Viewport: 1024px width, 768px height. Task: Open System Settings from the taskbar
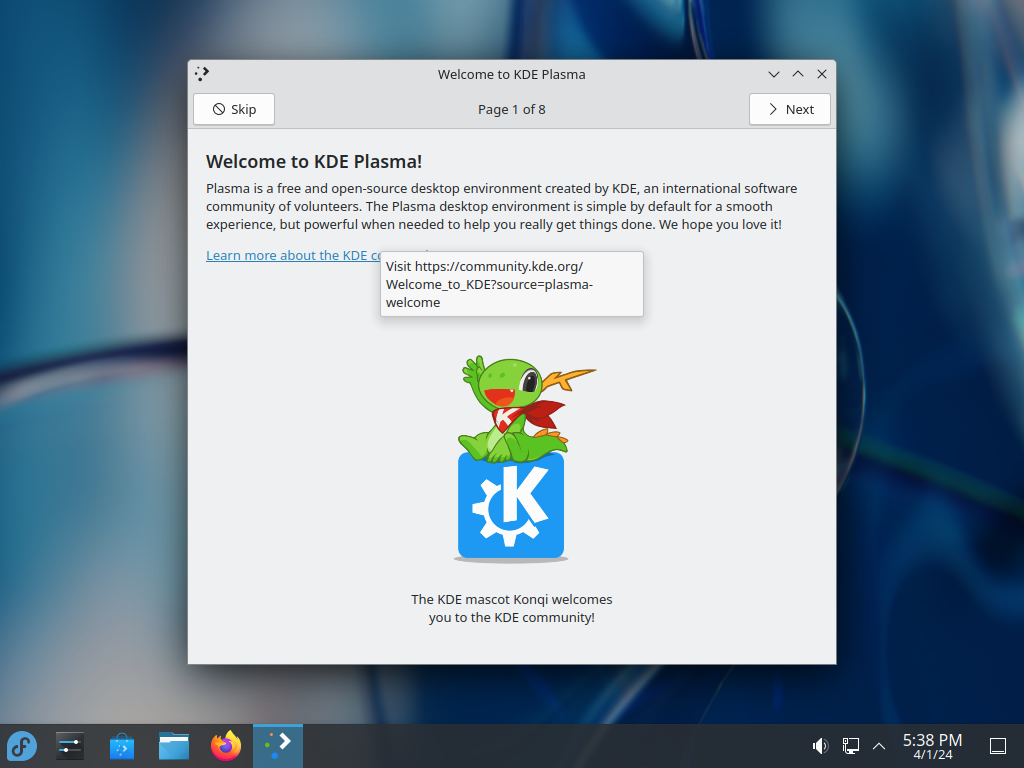(x=70, y=746)
